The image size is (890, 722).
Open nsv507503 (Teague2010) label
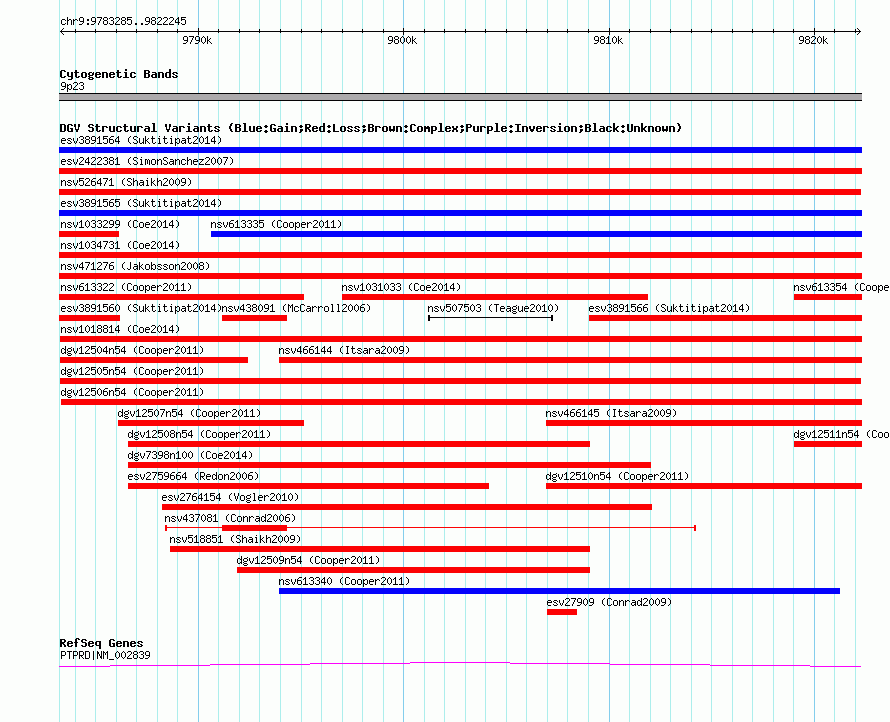[x=493, y=308]
